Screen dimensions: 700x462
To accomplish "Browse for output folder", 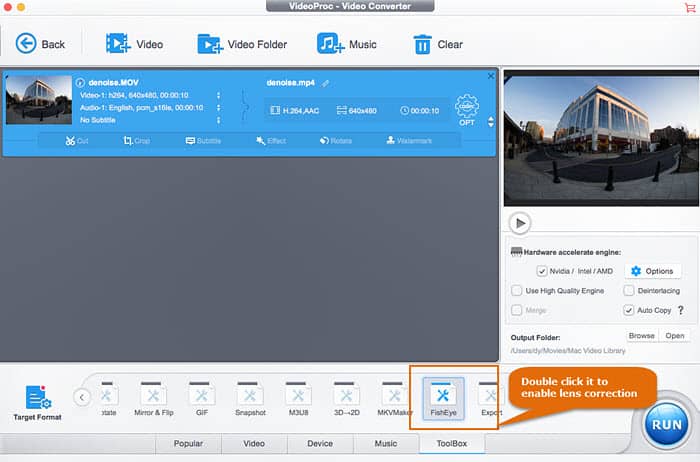I will 642,336.
